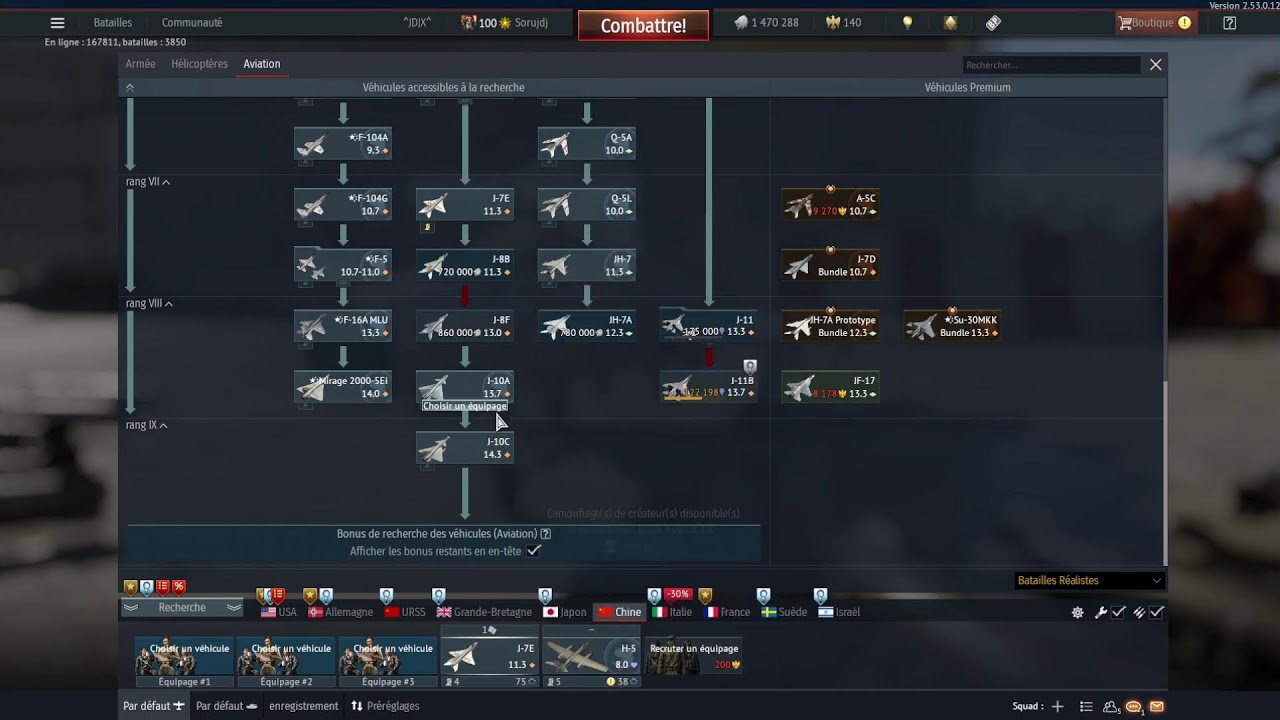Screen dimensions: 1280x720
Task: Collapse the Véhicules accessibles à la recherche header
Action: click(129, 87)
